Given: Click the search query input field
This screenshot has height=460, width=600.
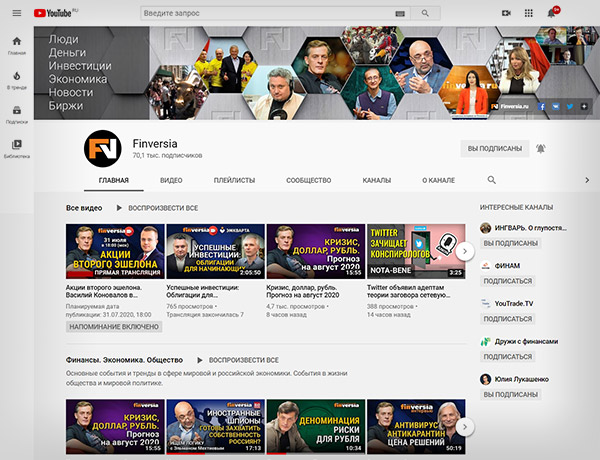Looking at the screenshot, I should 260,13.
